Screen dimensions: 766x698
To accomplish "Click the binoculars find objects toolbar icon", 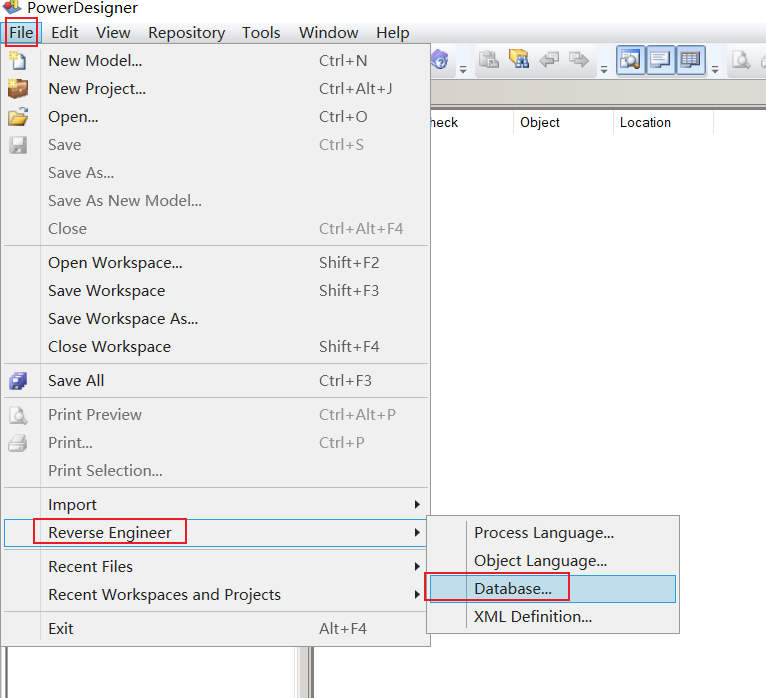I will [x=519, y=60].
